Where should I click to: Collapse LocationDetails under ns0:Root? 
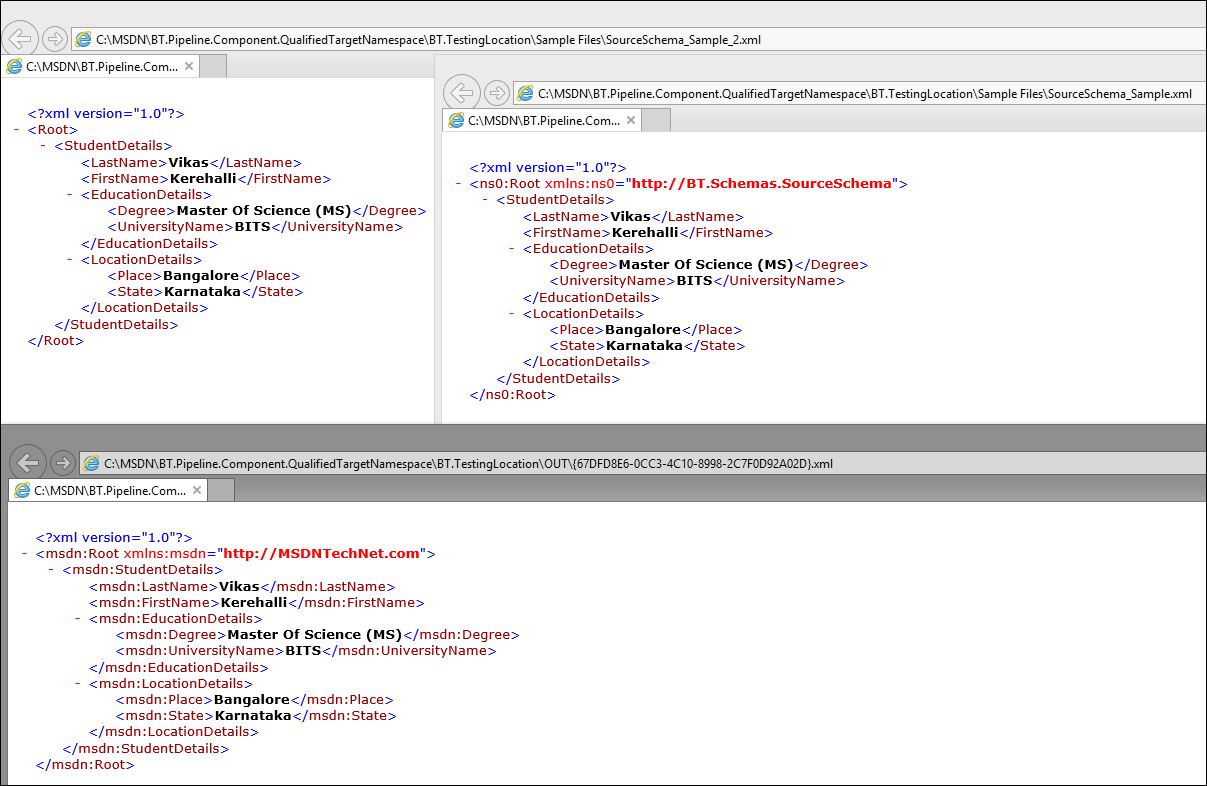click(x=512, y=314)
